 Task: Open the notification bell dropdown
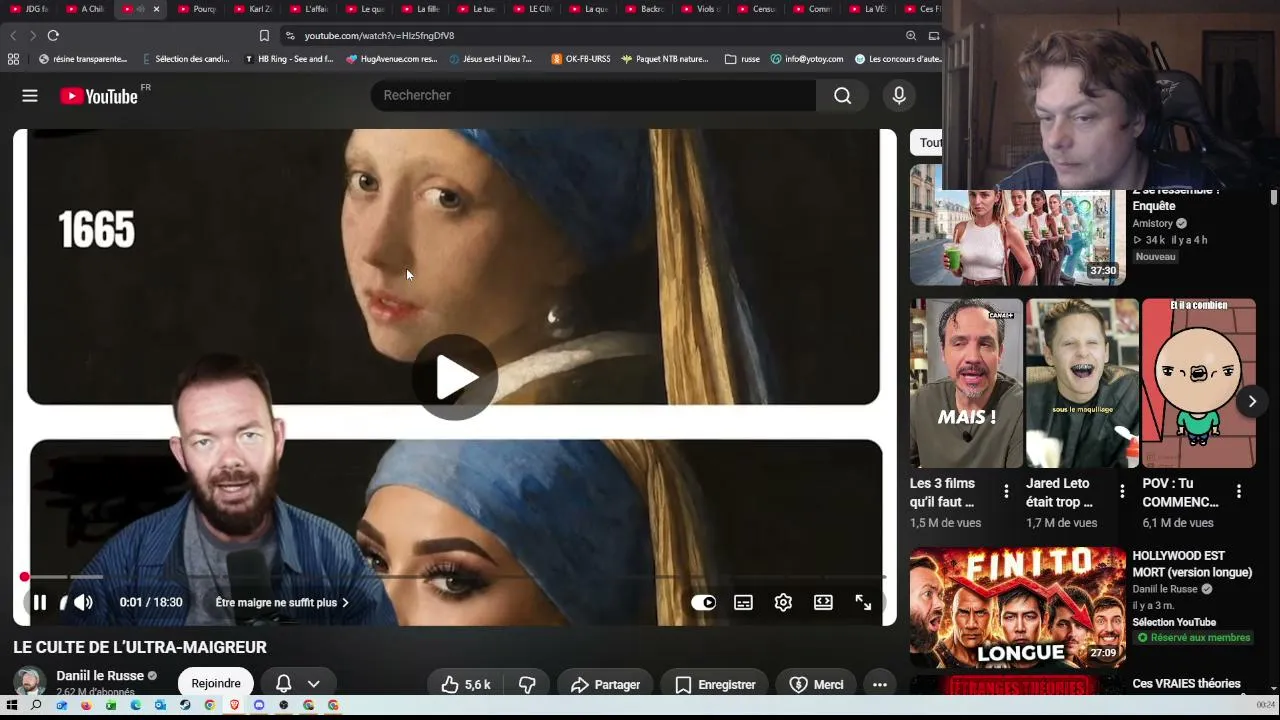(x=298, y=684)
